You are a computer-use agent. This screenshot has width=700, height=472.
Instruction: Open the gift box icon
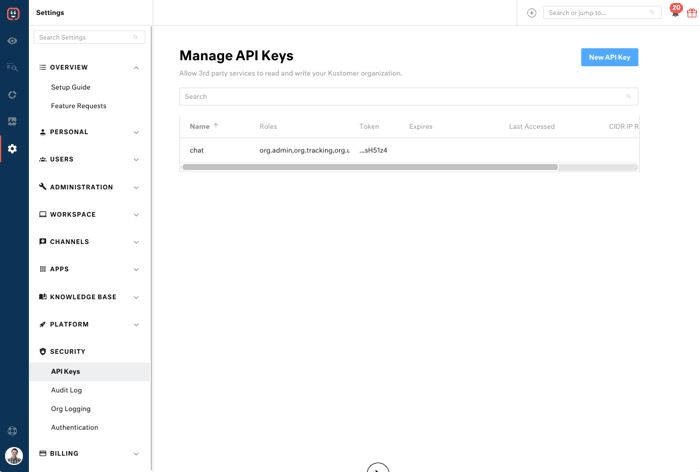tap(692, 13)
